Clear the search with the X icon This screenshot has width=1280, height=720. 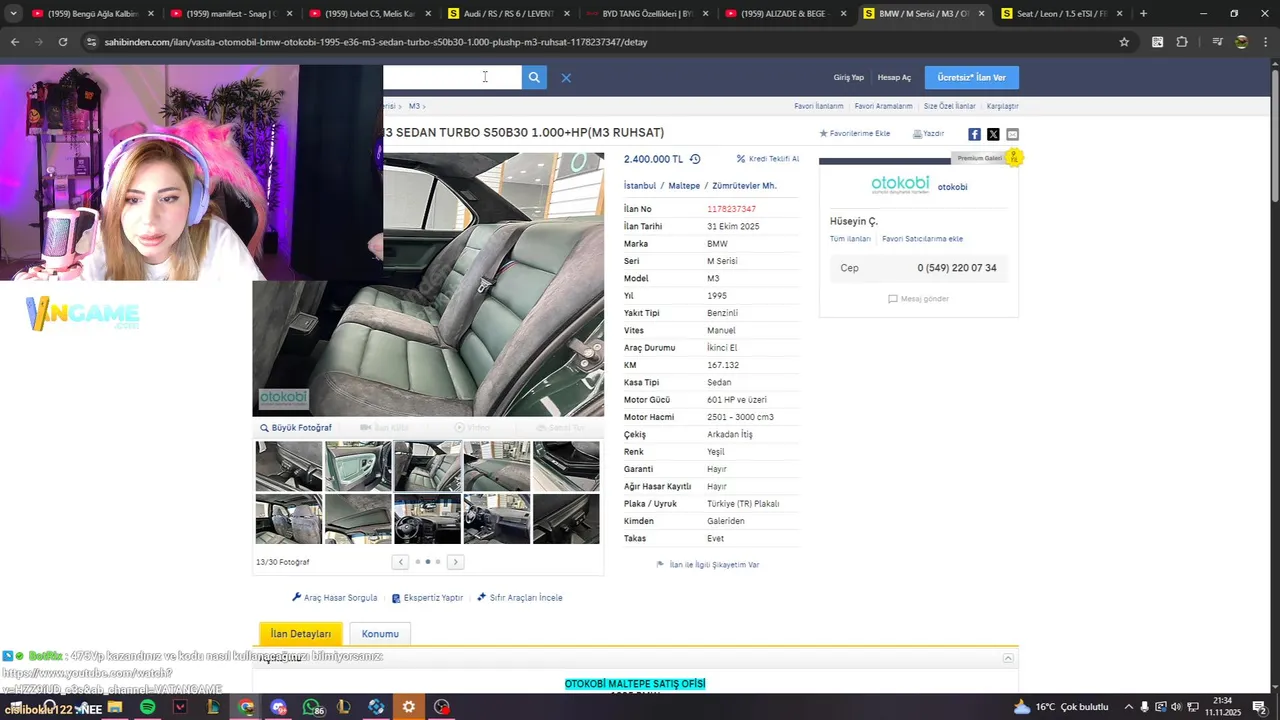click(566, 77)
